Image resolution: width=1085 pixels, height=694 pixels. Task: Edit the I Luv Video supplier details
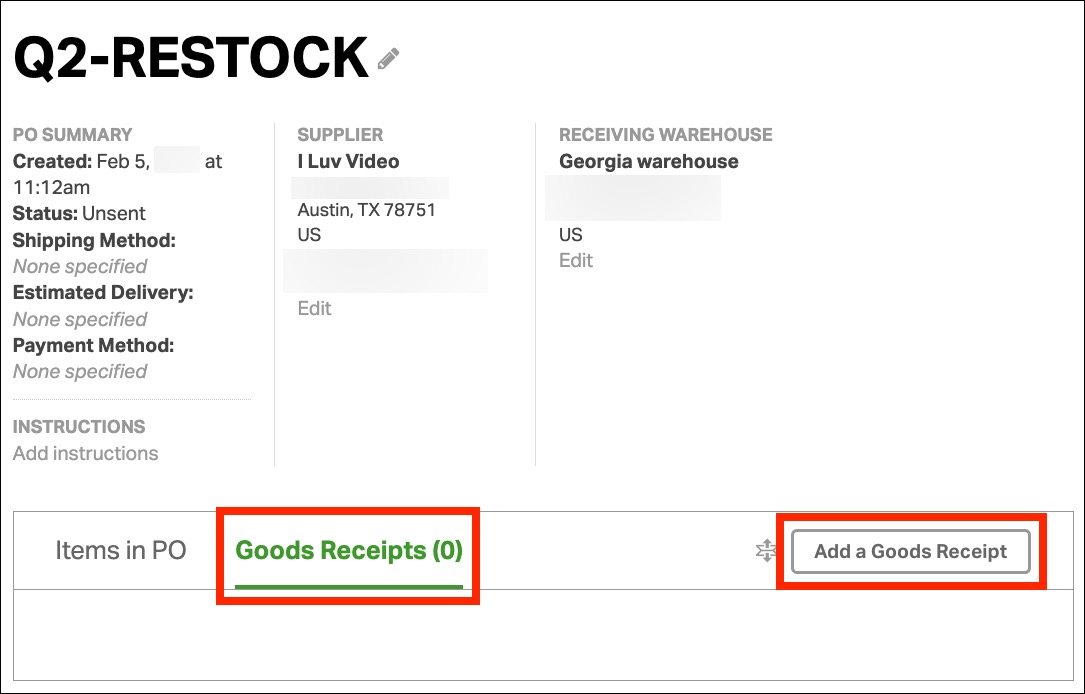pos(314,308)
